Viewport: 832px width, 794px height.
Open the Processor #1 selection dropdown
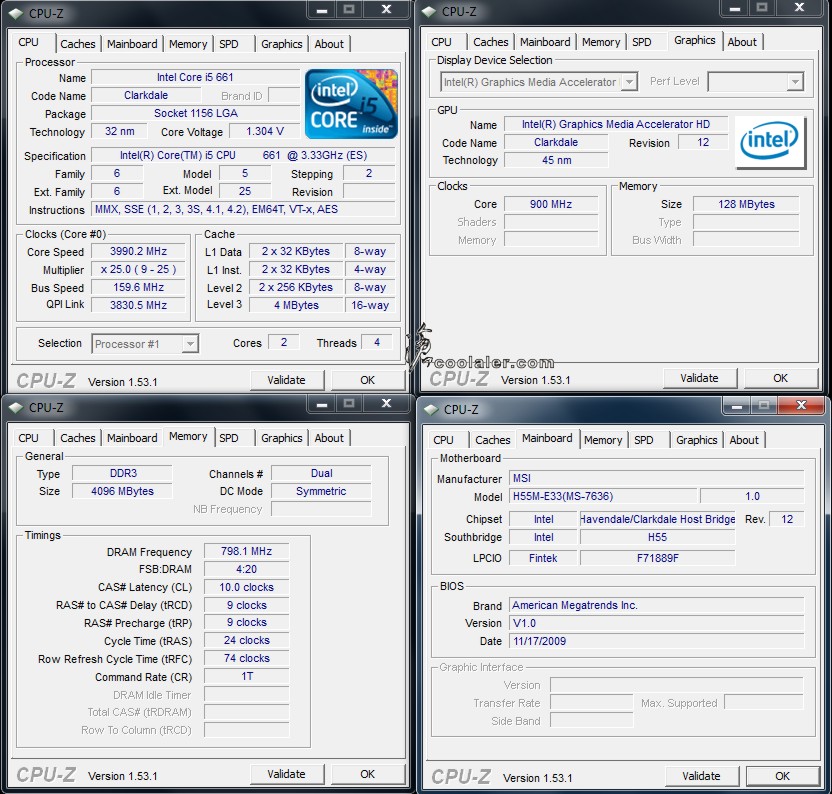pos(145,344)
